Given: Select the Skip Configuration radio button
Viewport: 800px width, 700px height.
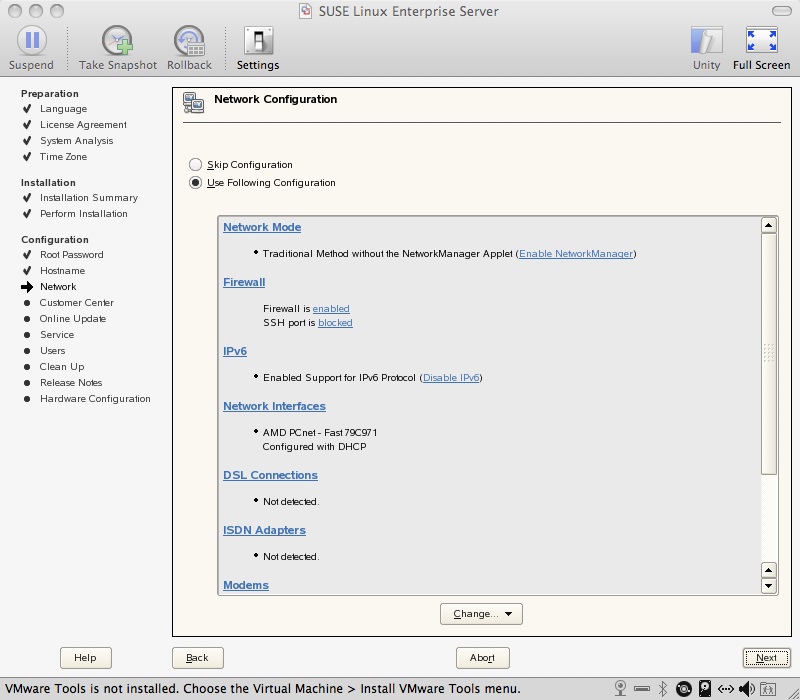Looking at the screenshot, I should (195, 164).
